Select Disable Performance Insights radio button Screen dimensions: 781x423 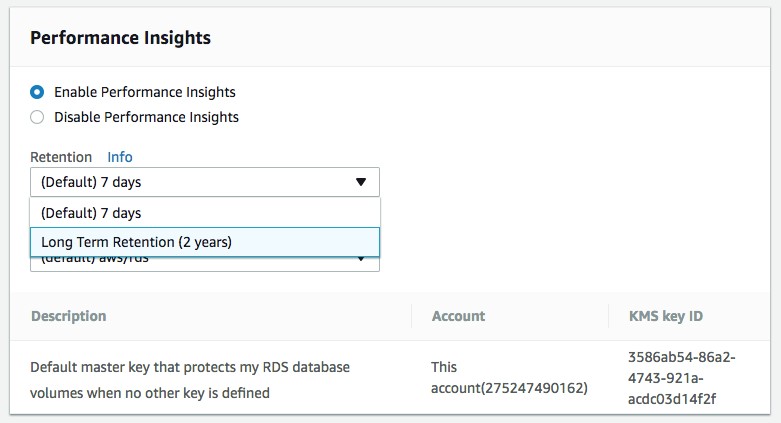point(37,117)
